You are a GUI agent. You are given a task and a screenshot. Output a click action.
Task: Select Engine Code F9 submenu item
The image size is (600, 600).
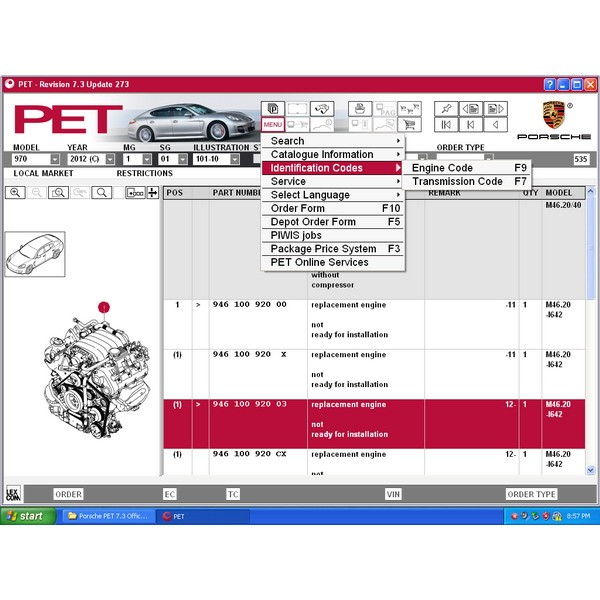(469, 168)
